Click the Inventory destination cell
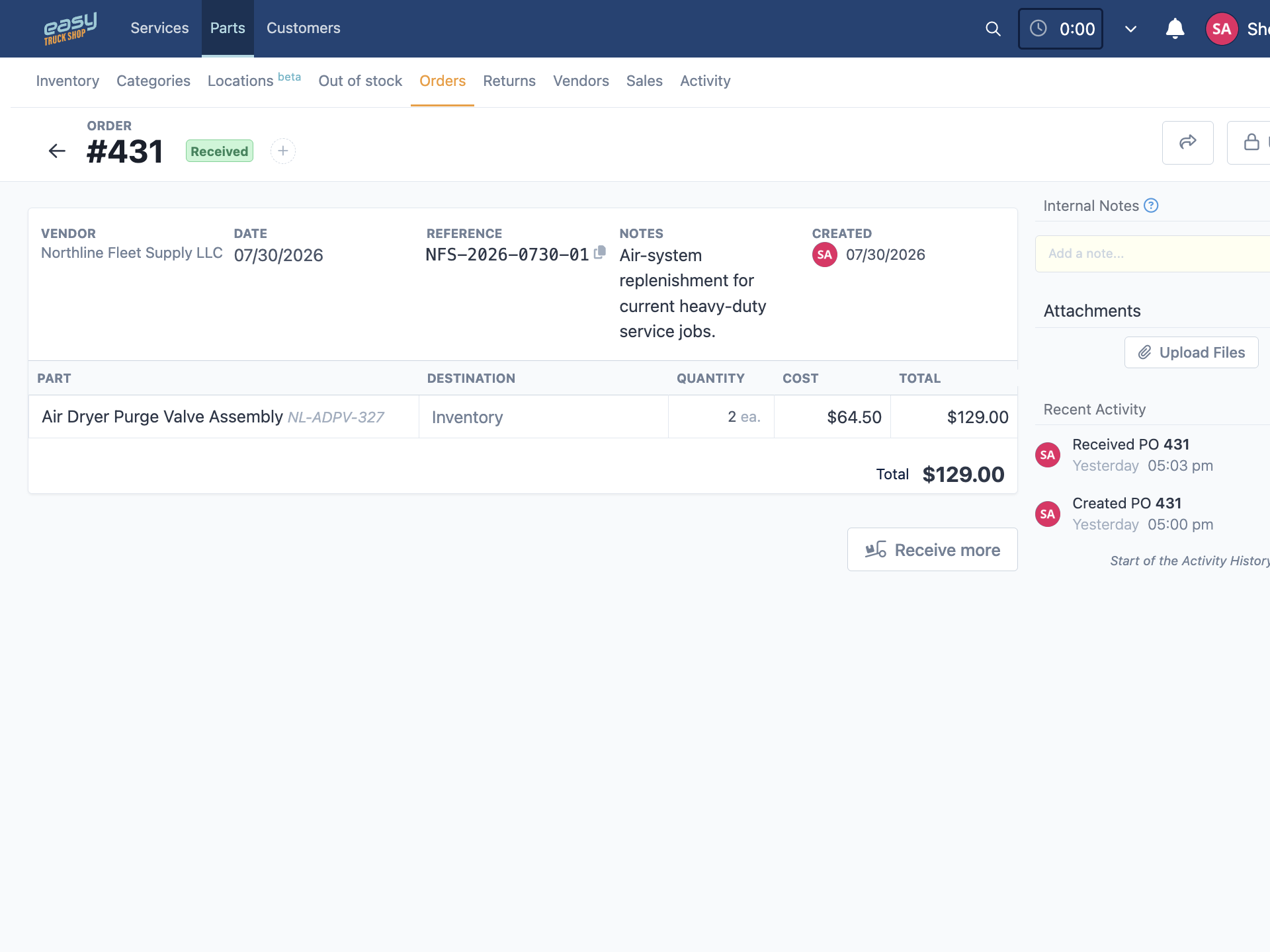This screenshot has width=1270, height=952. click(x=544, y=416)
